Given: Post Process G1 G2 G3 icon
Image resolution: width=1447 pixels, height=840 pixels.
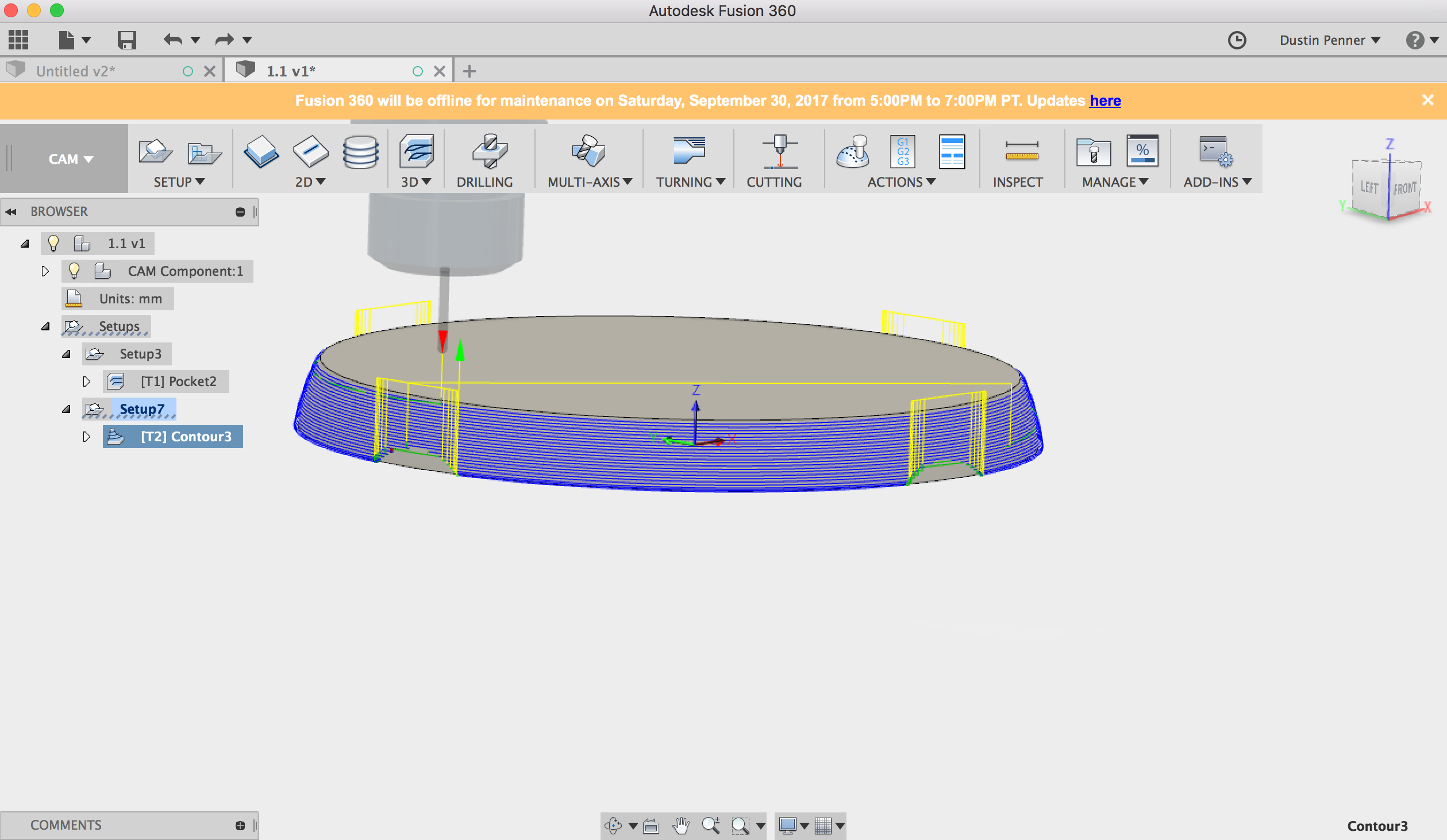Looking at the screenshot, I should pyautogui.click(x=902, y=151).
